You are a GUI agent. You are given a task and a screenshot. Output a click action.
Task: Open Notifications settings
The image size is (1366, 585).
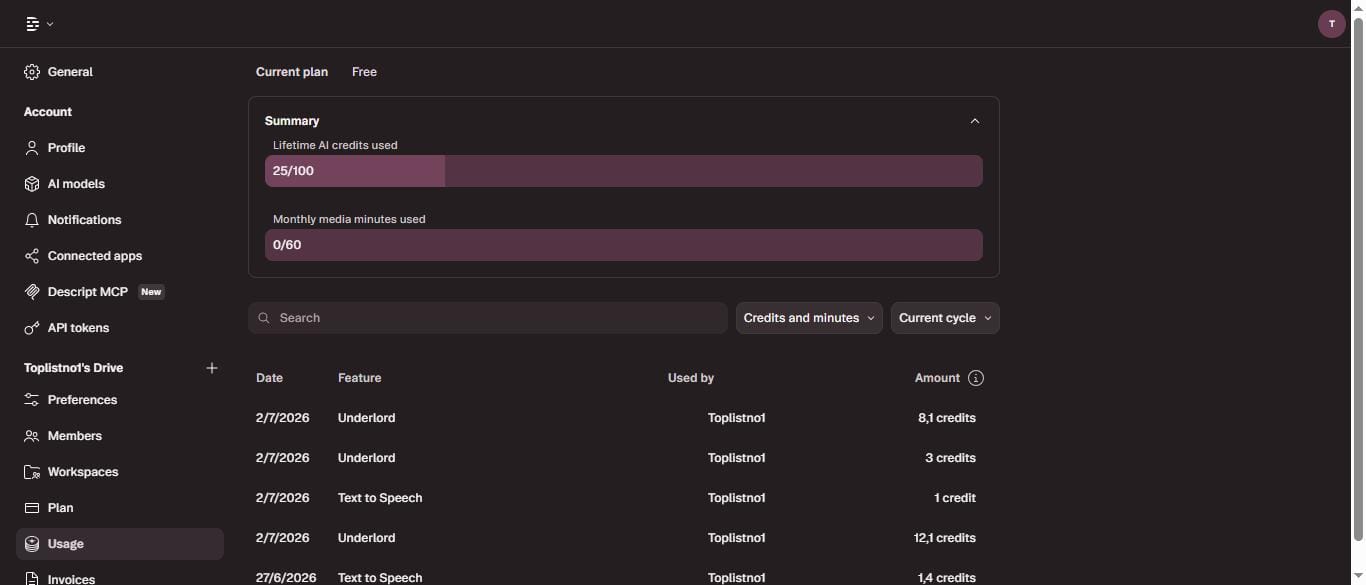tap(120, 220)
